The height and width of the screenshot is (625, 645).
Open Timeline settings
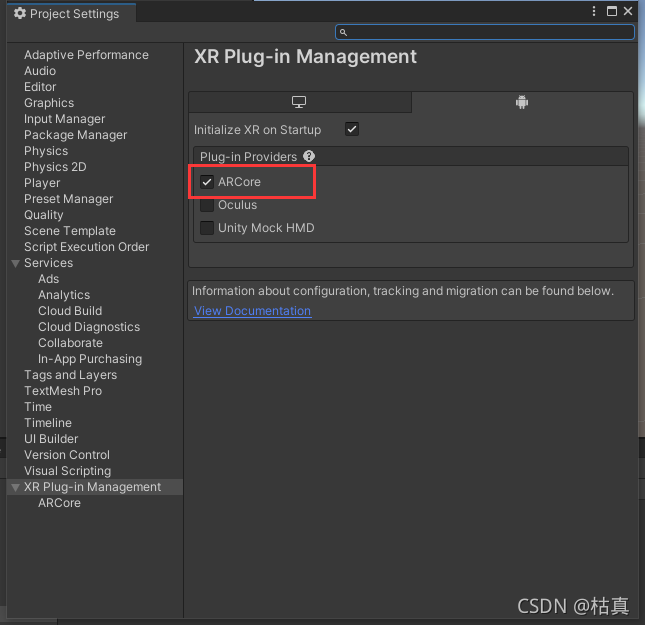click(48, 423)
